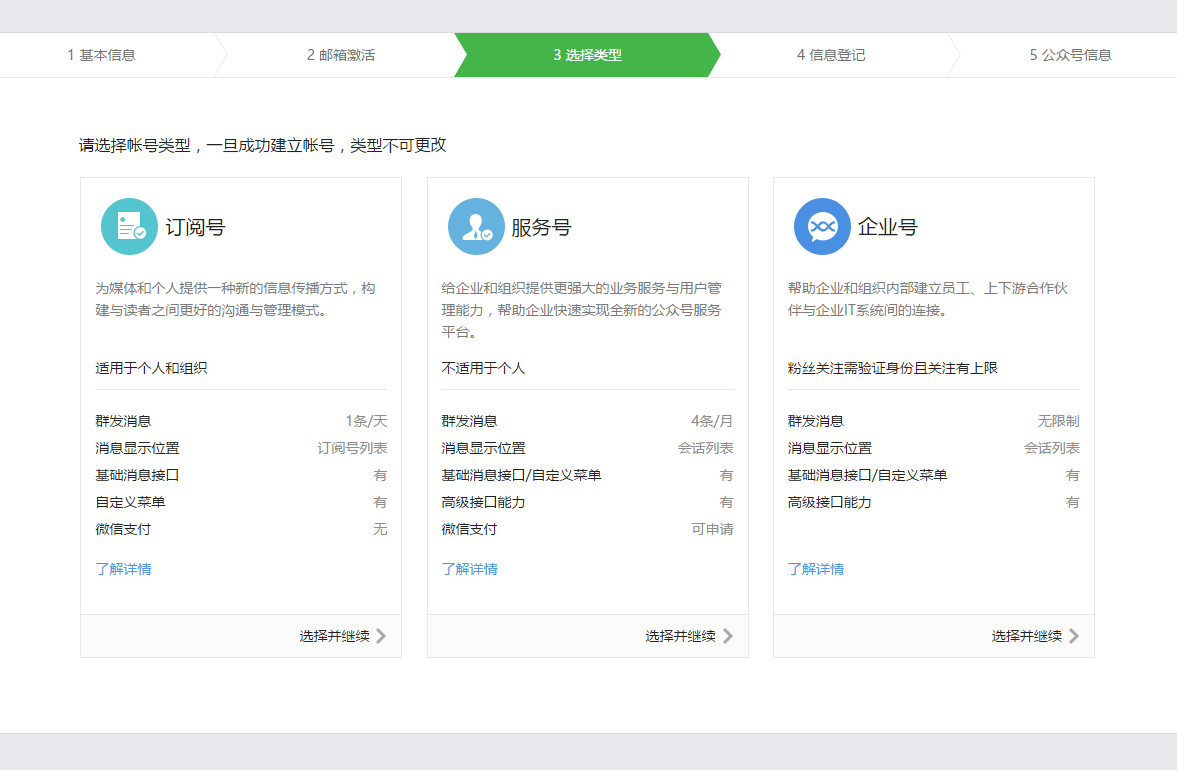This screenshot has height=770, width=1177.
Task: Click 基础消息接口/自定义菜单 label in 服务号 card
Action: tap(521, 475)
